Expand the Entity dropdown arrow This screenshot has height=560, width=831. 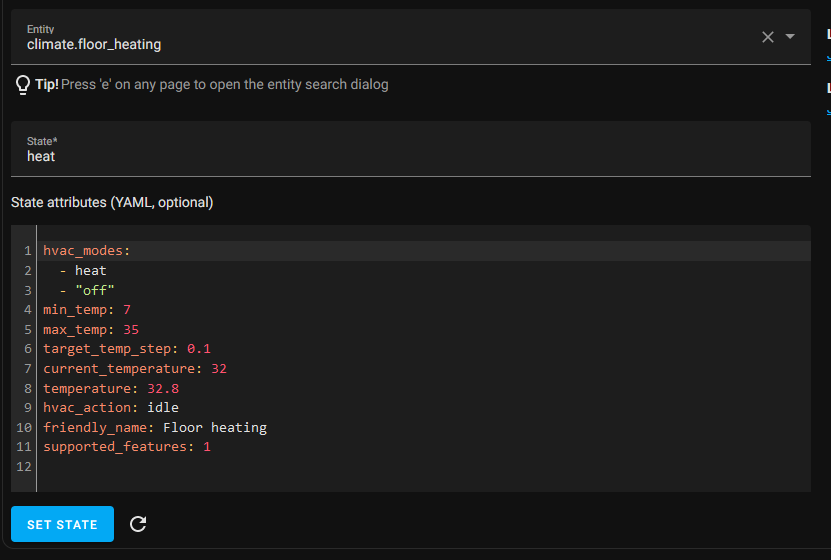click(x=790, y=37)
